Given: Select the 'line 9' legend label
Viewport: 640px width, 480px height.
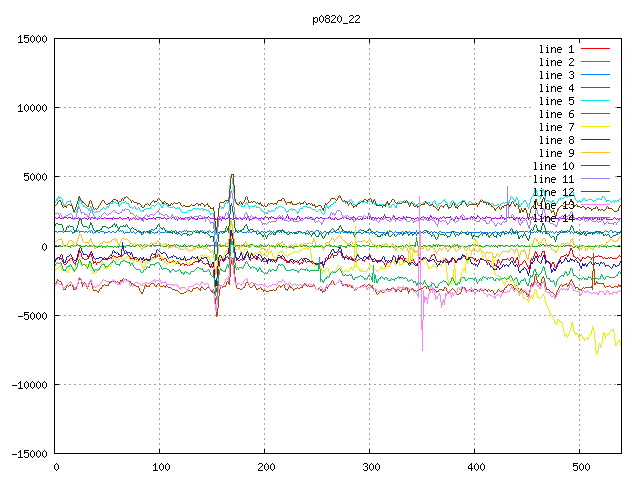Looking at the screenshot, I should click(x=556, y=153).
